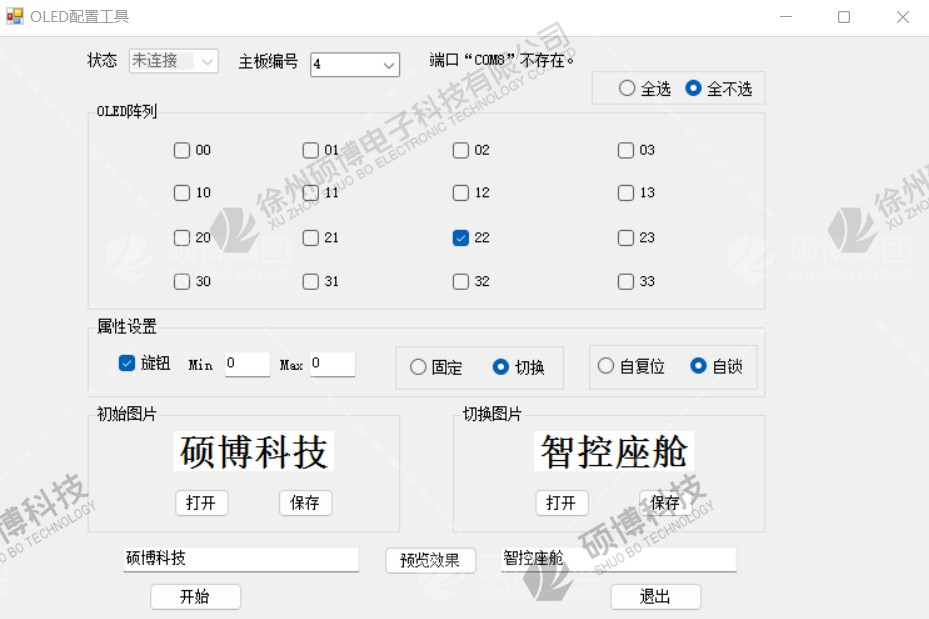
Task: Click the 退出 button
Action: click(x=655, y=596)
